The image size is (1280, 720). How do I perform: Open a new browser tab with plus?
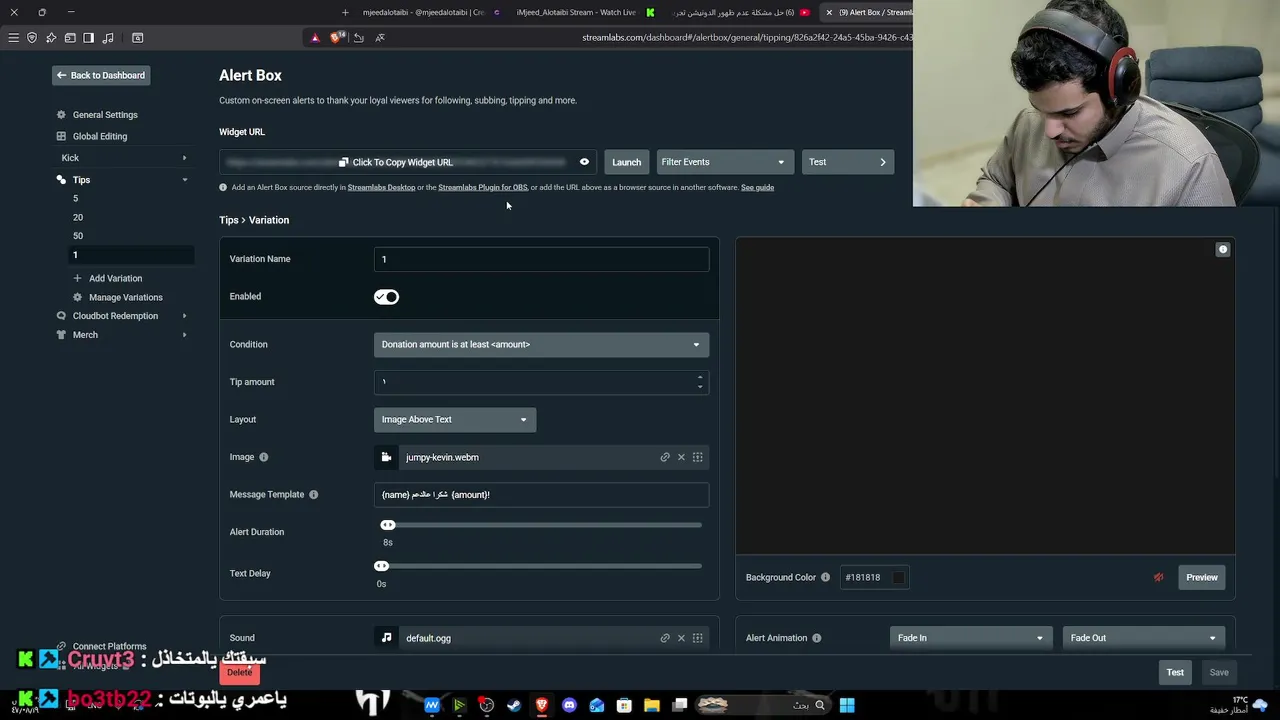[345, 12]
